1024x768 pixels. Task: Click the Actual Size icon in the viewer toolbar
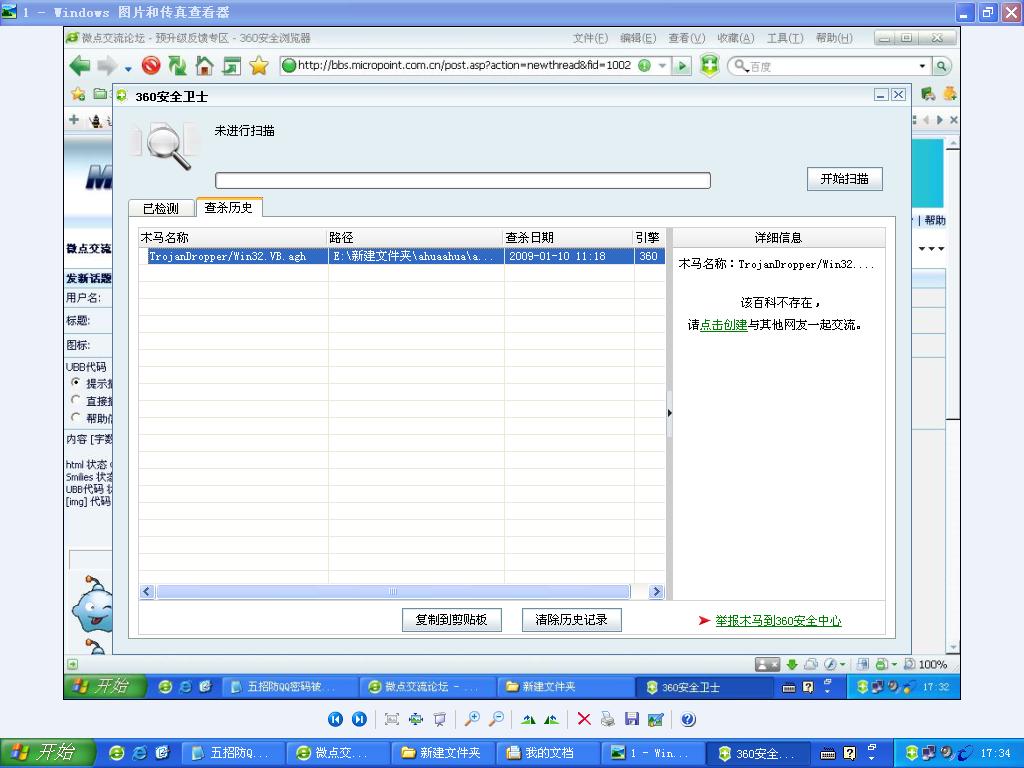click(416, 719)
